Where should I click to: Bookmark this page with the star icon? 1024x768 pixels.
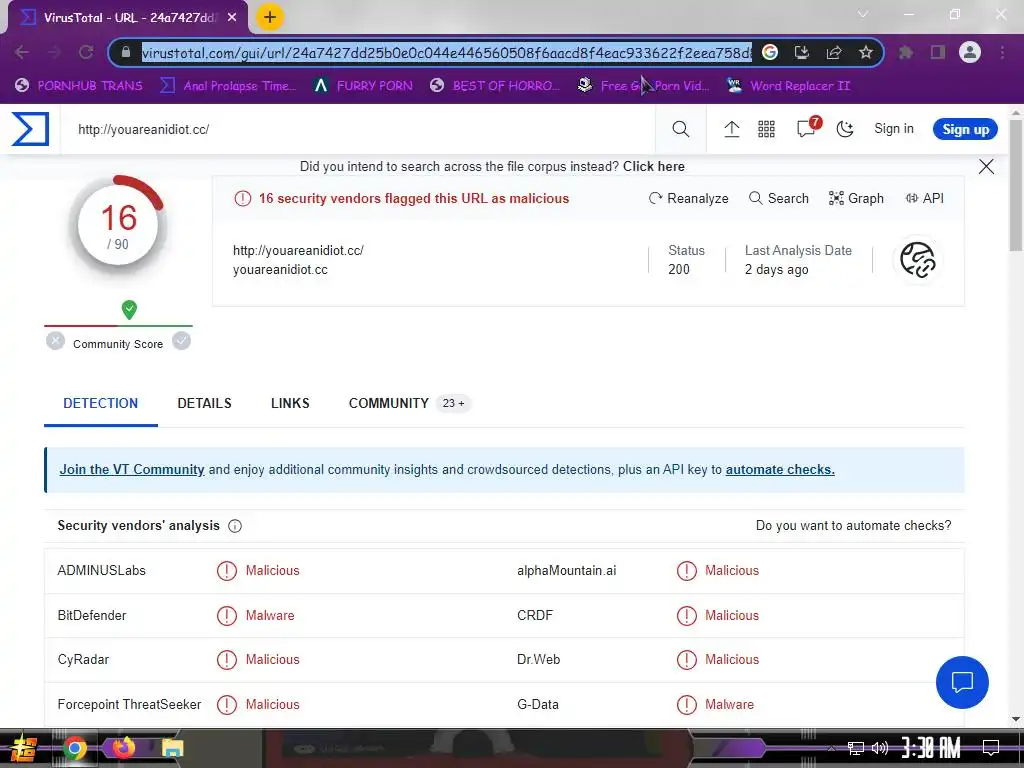866,52
